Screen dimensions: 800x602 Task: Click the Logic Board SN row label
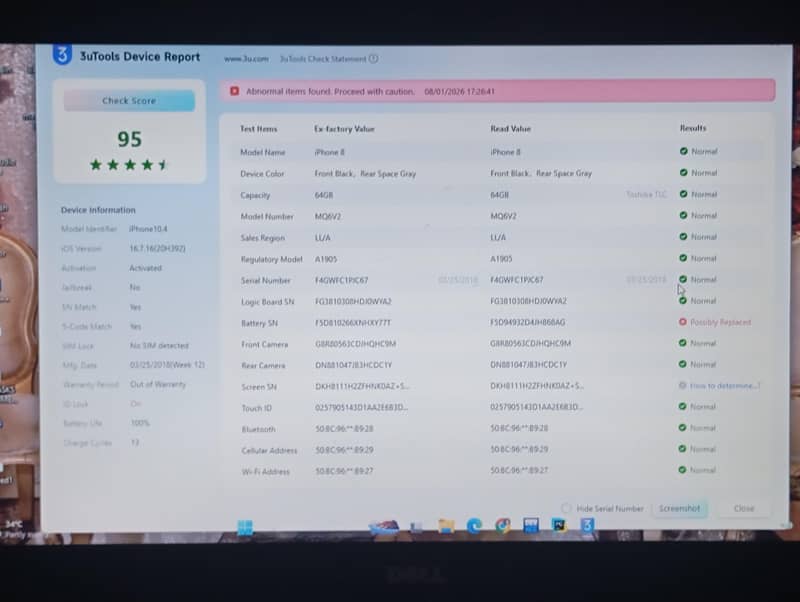coord(268,302)
